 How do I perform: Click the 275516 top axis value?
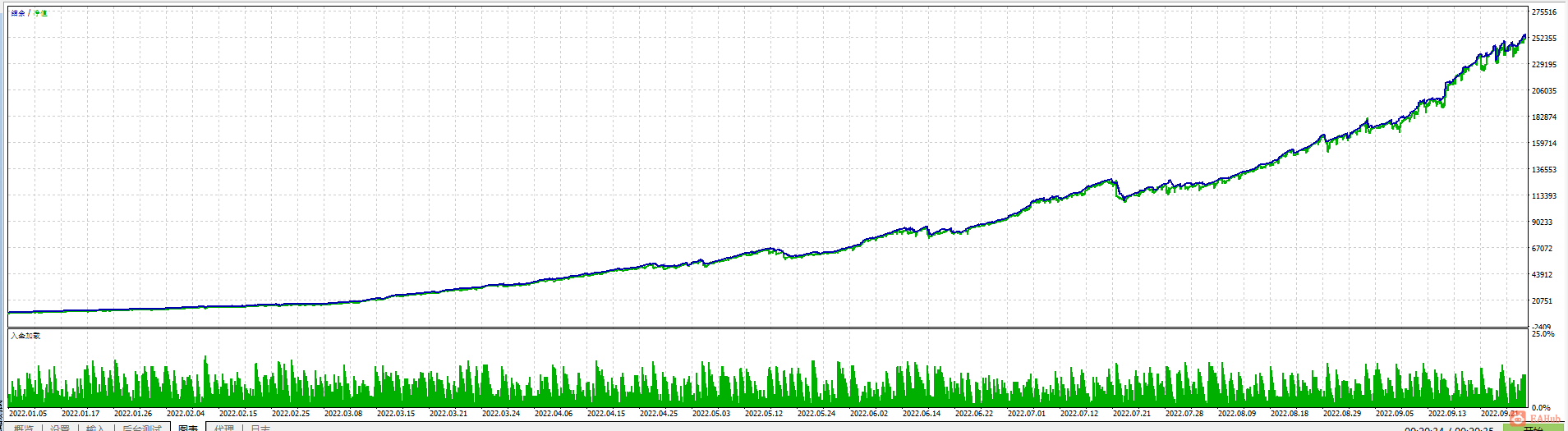(x=1544, y=12)
